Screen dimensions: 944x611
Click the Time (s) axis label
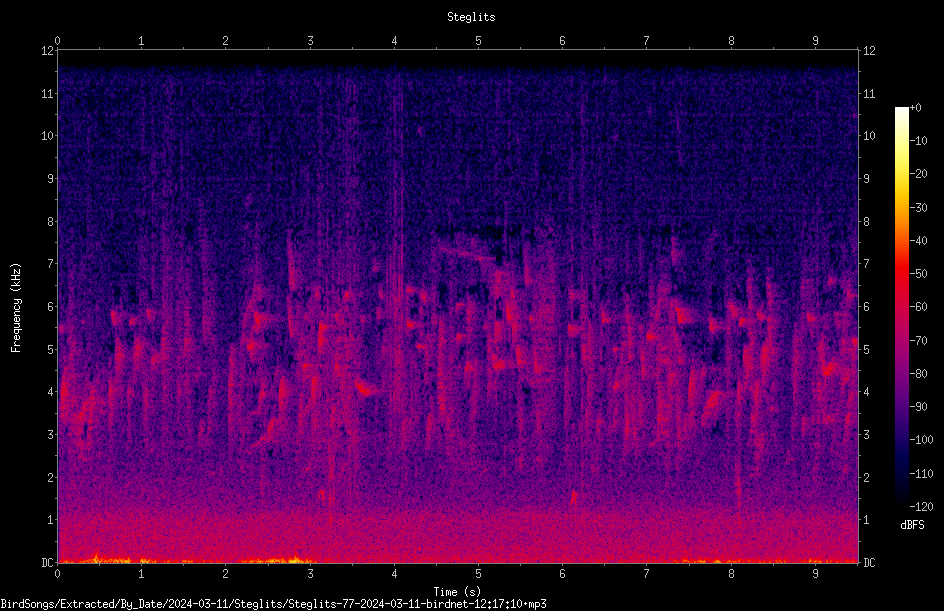point(457,592)
